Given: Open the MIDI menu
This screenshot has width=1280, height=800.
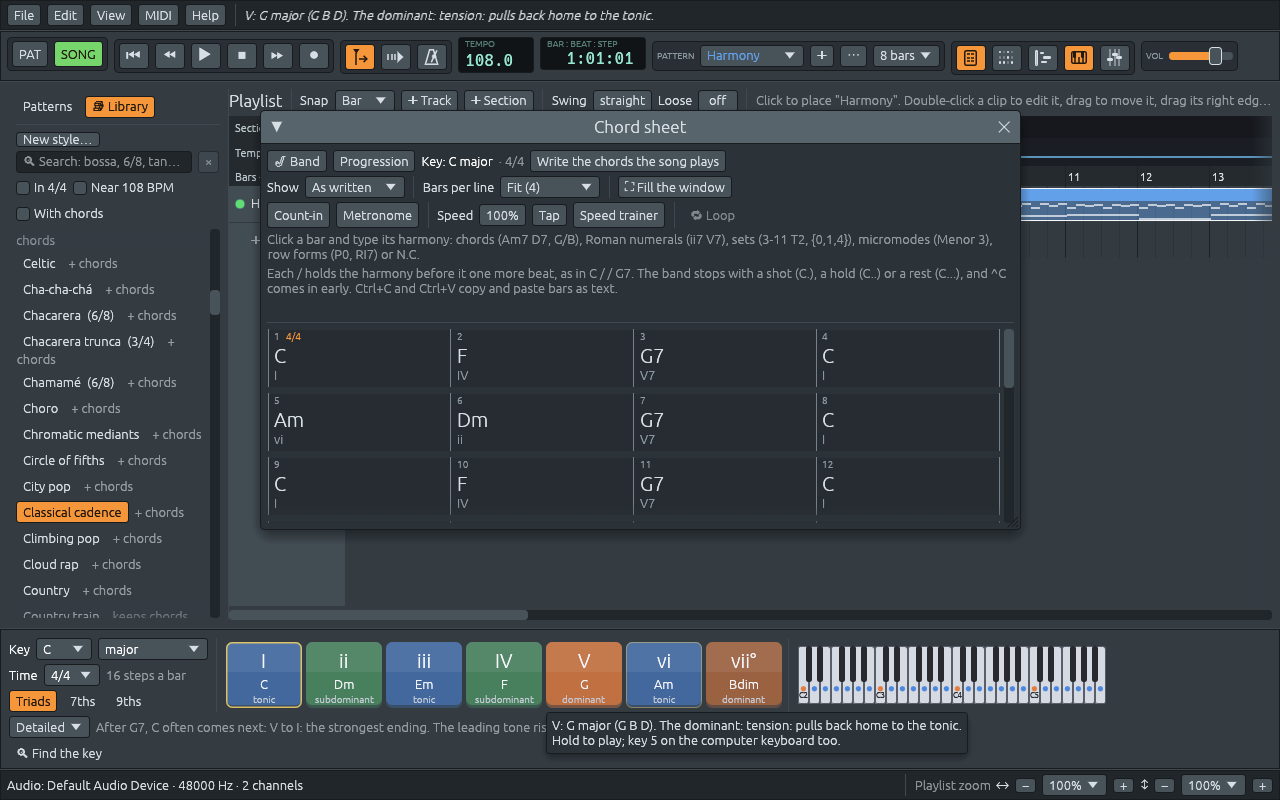Looking at the screenshot, I should coord(158,15).
